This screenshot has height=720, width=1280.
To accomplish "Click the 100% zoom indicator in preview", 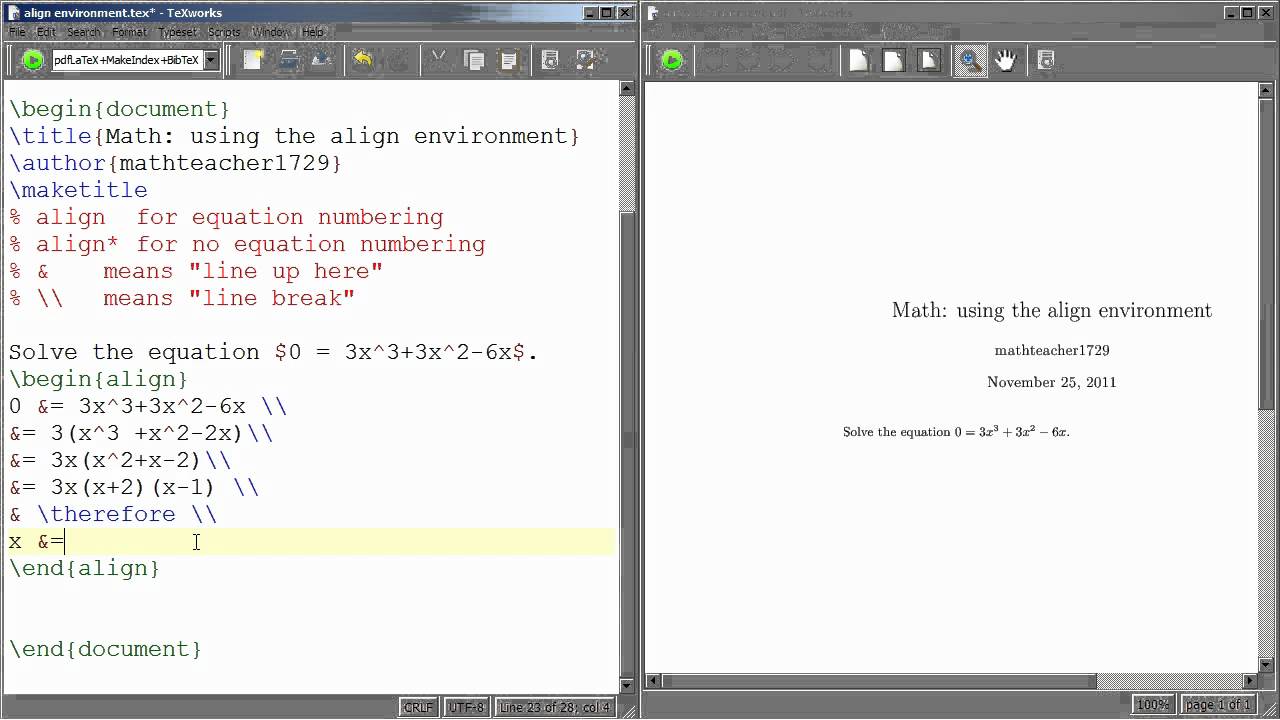I will pyautogui.click(x=1153, y=705).
